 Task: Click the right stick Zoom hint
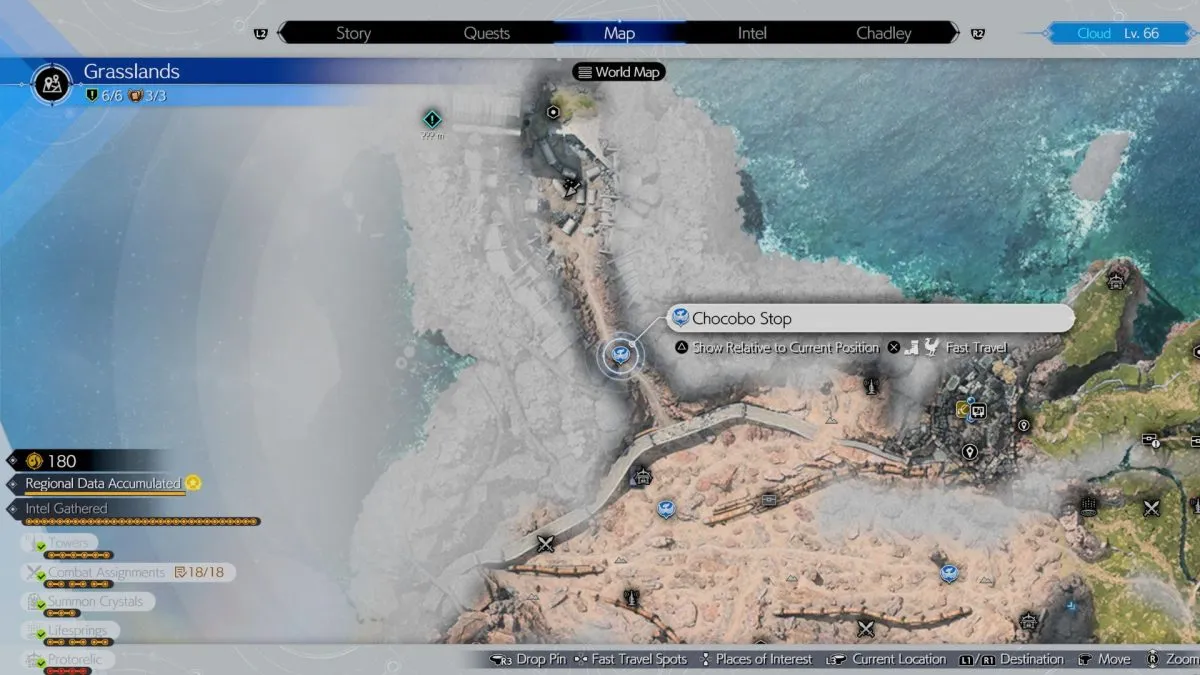(x=1172, y=659)
